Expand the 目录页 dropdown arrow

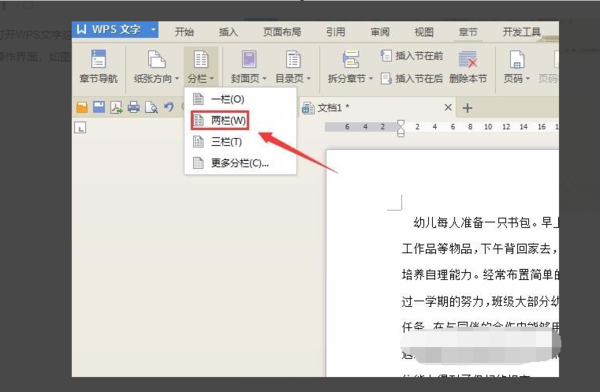point(308,79)
